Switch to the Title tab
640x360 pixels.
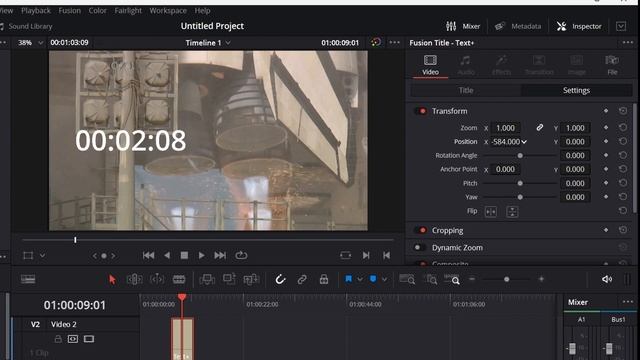click(x=466, y=90)
